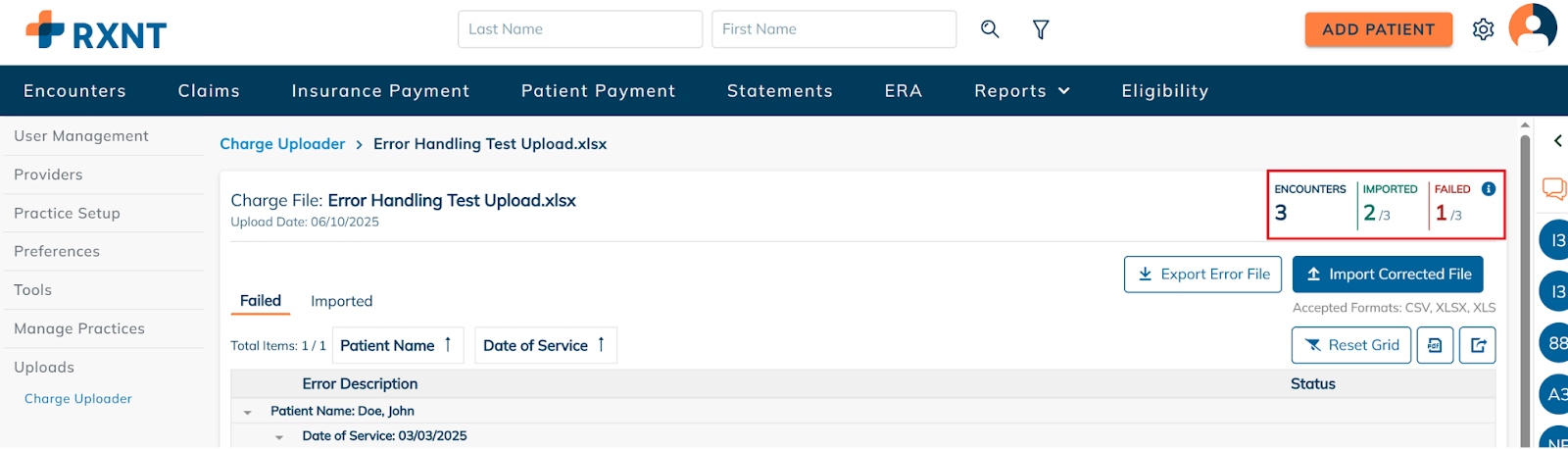Collapse the right side panel chevron
Image resolution: width=1568 pixels, height=449 pixels.
(1557, 141)
